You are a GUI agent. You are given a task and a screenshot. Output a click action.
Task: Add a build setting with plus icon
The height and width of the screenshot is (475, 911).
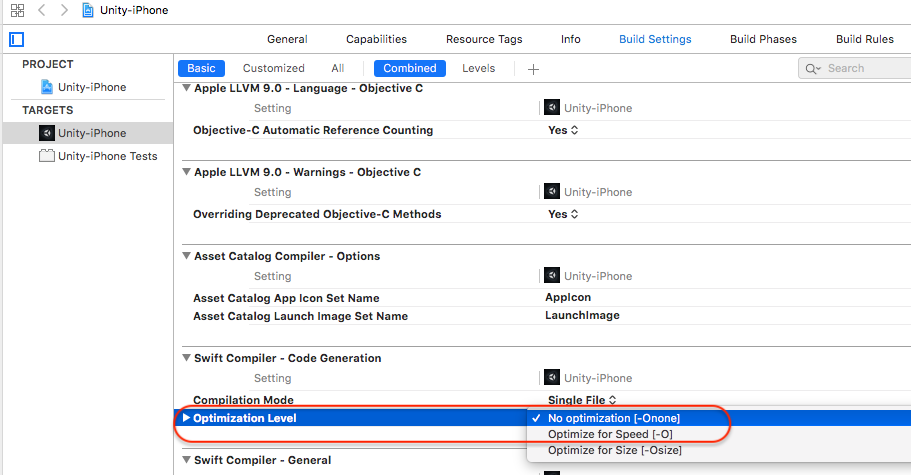pos(533,69)
